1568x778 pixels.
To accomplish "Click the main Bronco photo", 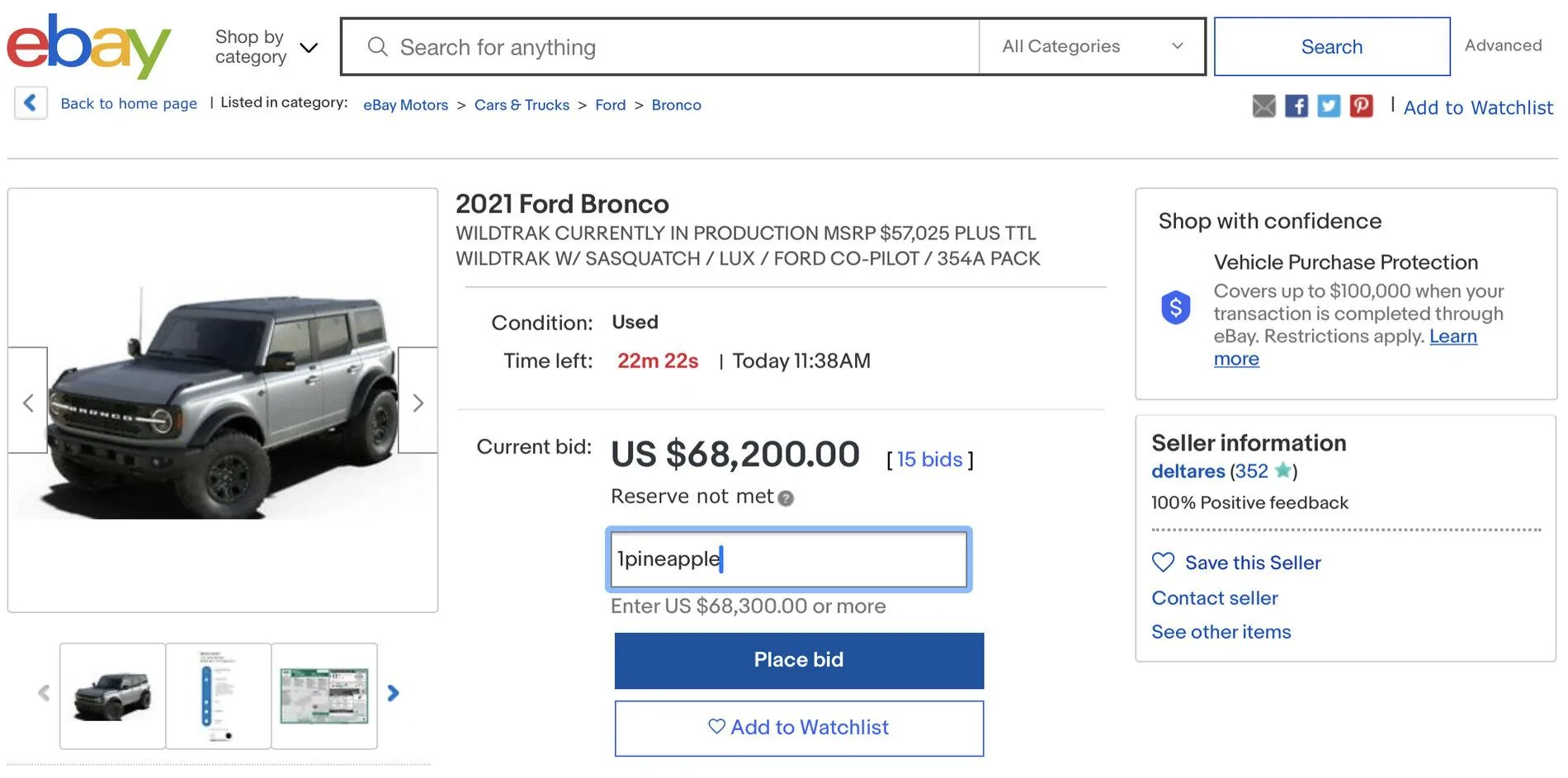I will point(223,402).
